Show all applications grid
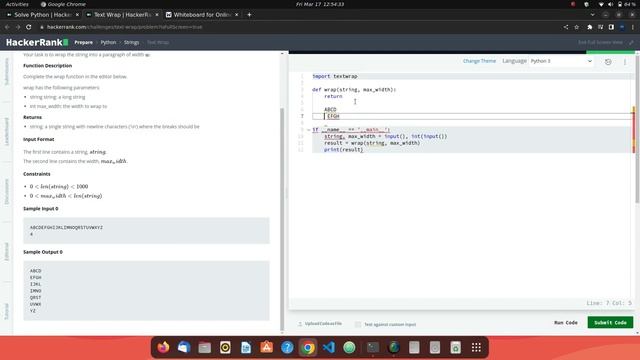The image size is (640, 360). (476, 347)
